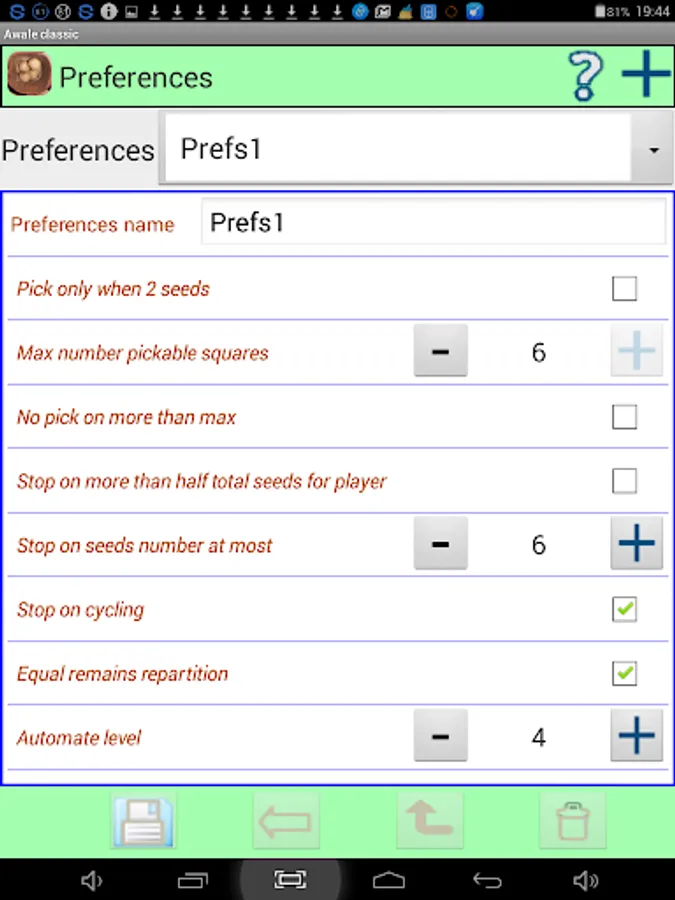Screen dimensions: 675x900
Task: Click the left arrow back icon in the bottom toolbar
Action: 287,822
